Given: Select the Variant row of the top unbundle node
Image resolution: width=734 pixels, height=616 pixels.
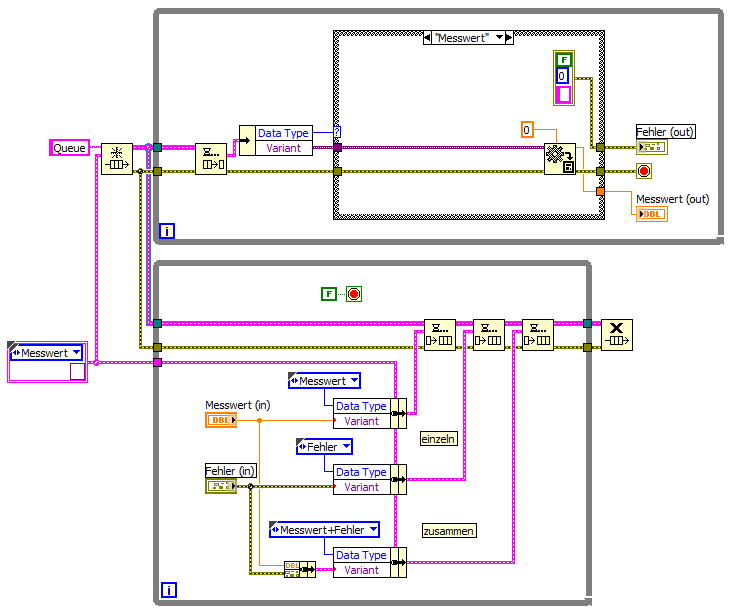Looking at the screenshot, I should point(284,148).
